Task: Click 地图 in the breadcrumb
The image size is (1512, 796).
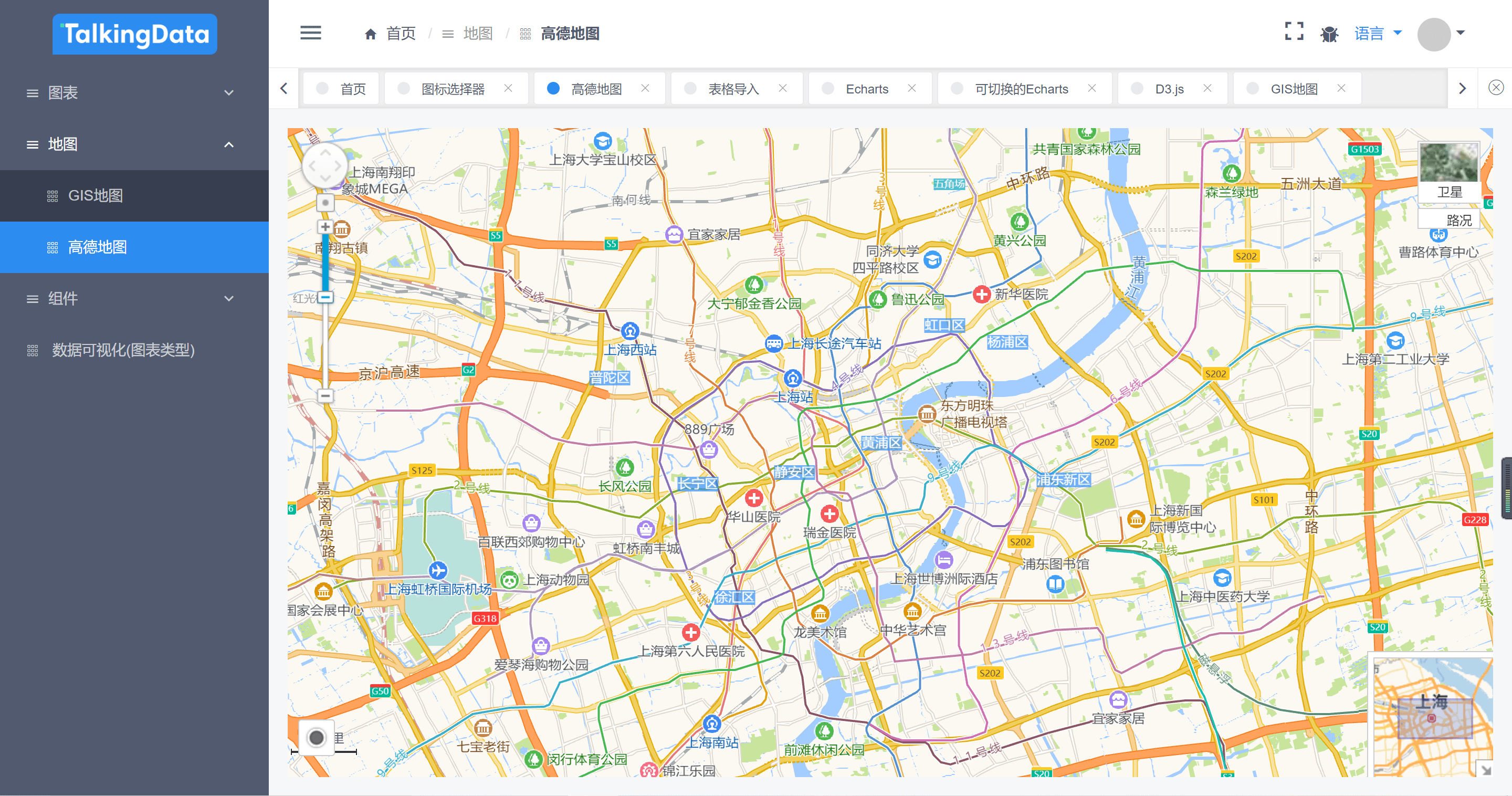Action: tap(478, 34)
